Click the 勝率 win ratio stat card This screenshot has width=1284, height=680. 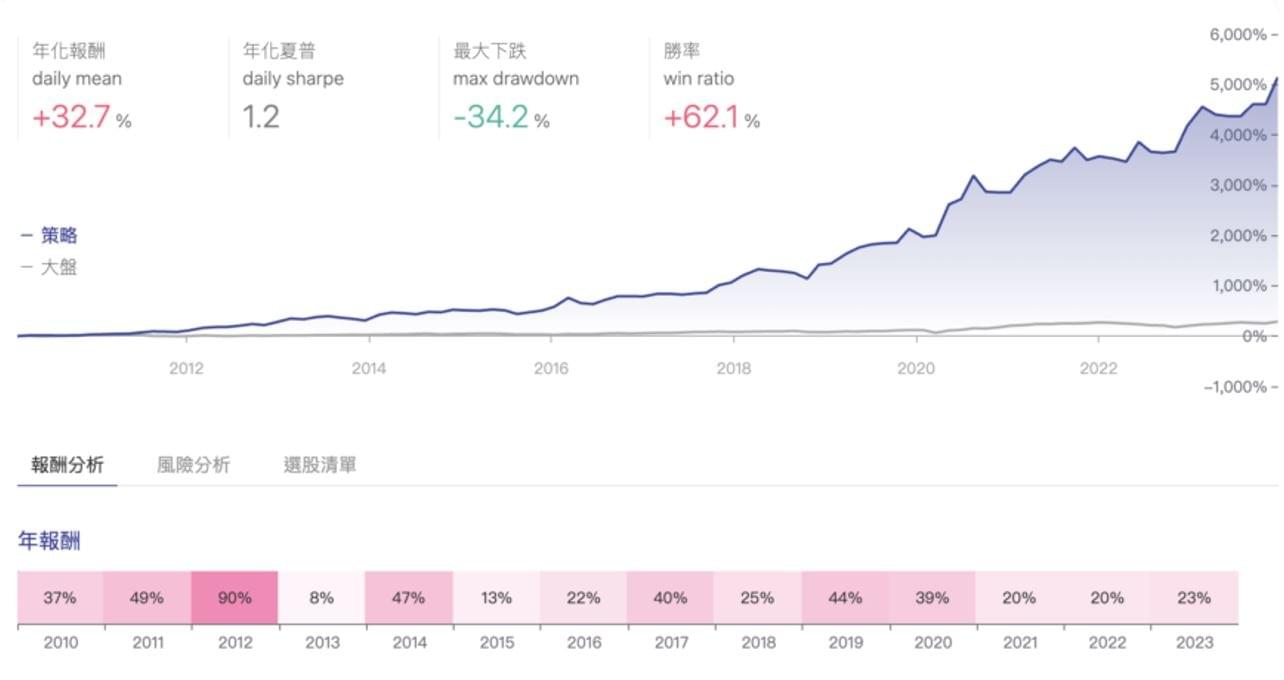point(710,80)
